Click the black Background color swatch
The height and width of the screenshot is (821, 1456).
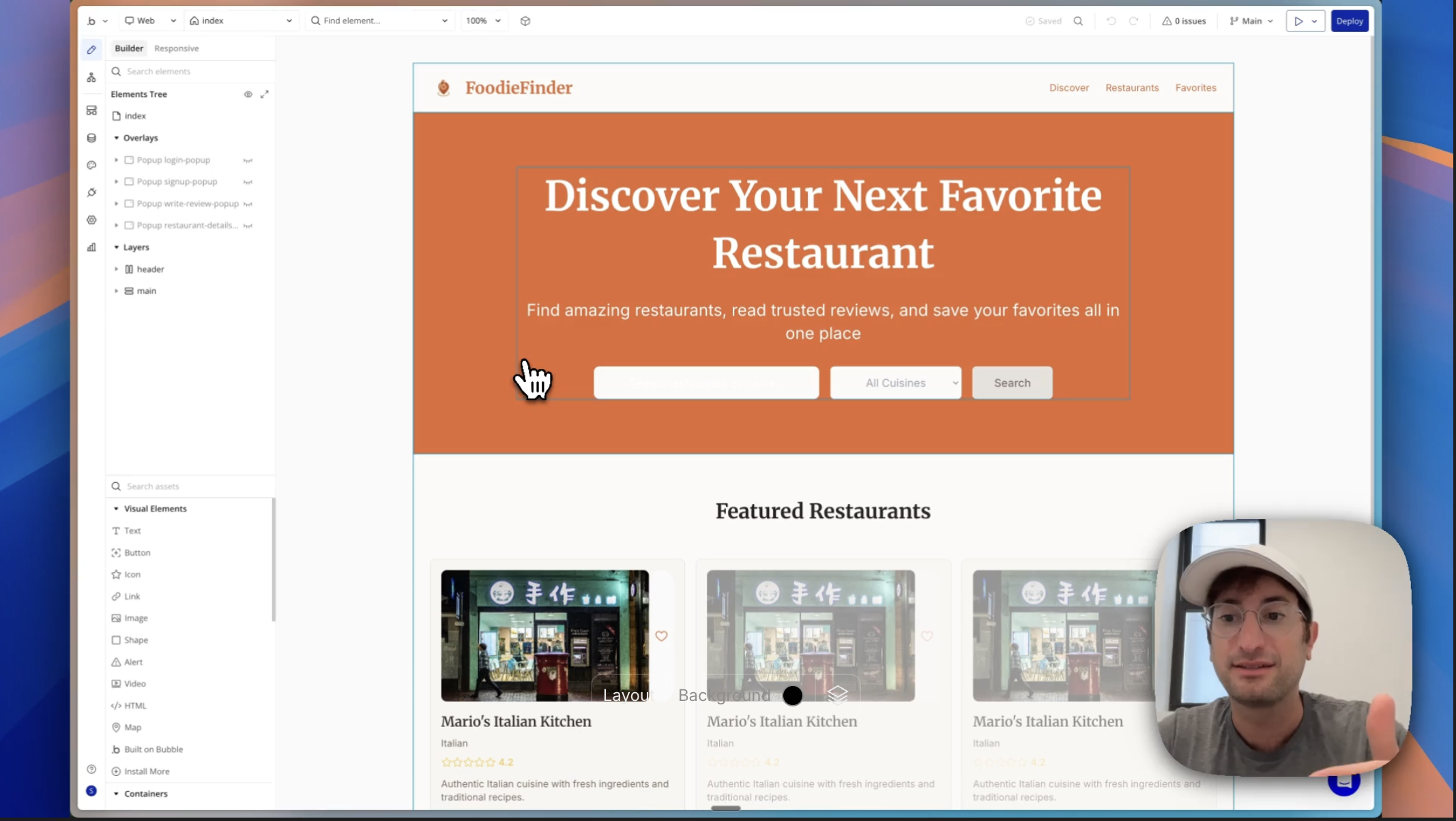[x=792, y=695]
